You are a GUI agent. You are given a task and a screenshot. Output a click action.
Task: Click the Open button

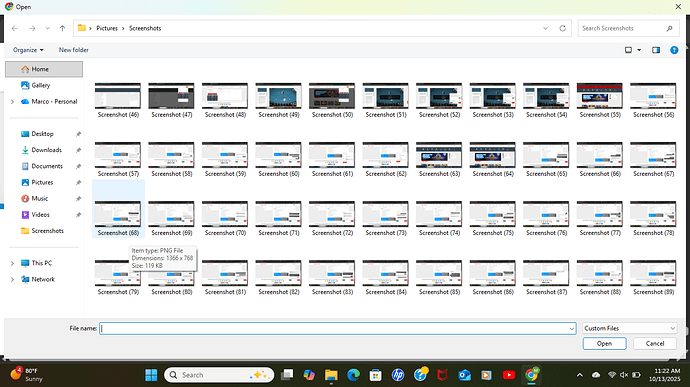(604, 343)
